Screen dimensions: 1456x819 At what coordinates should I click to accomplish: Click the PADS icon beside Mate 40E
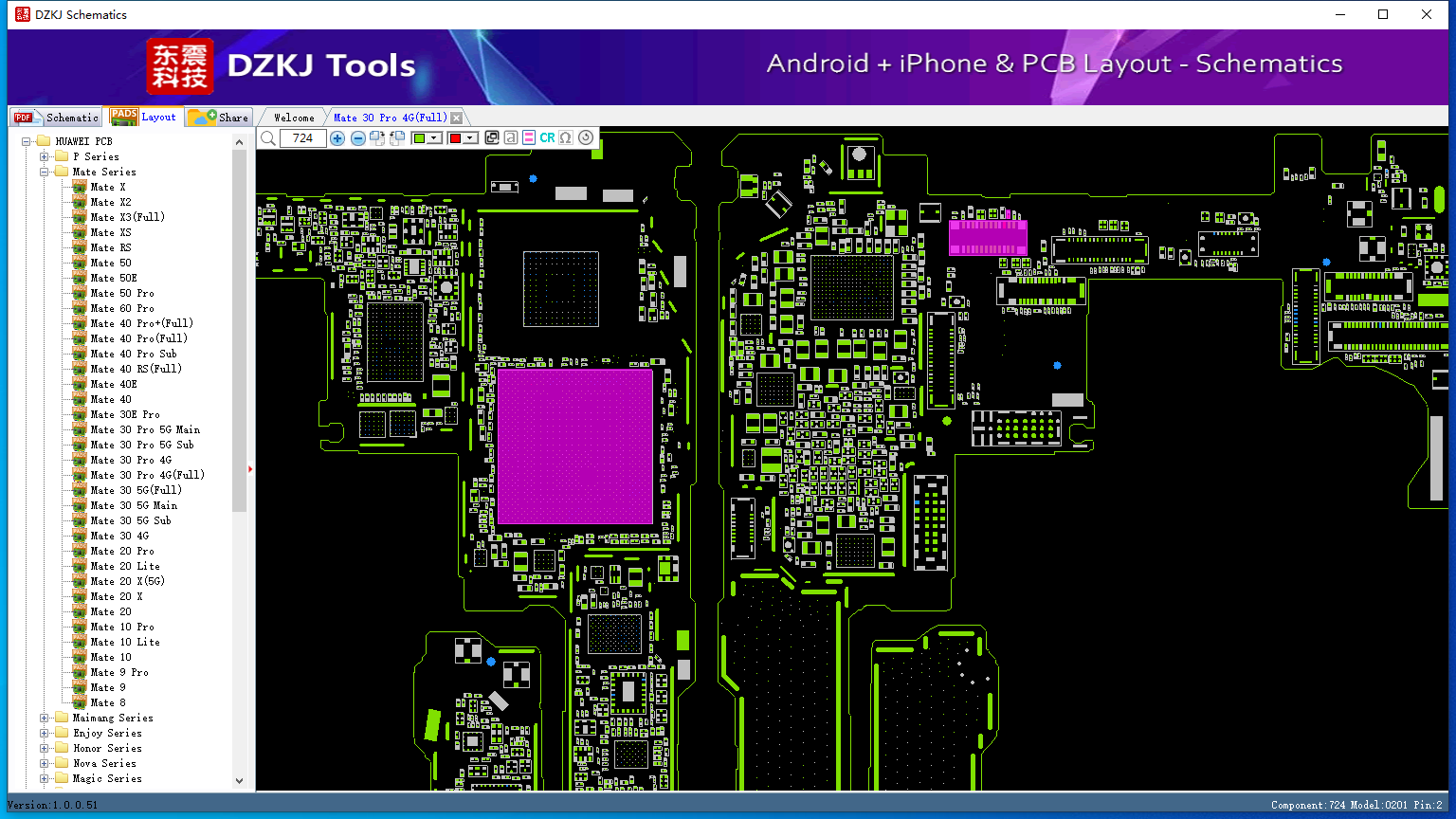(80, 385)
